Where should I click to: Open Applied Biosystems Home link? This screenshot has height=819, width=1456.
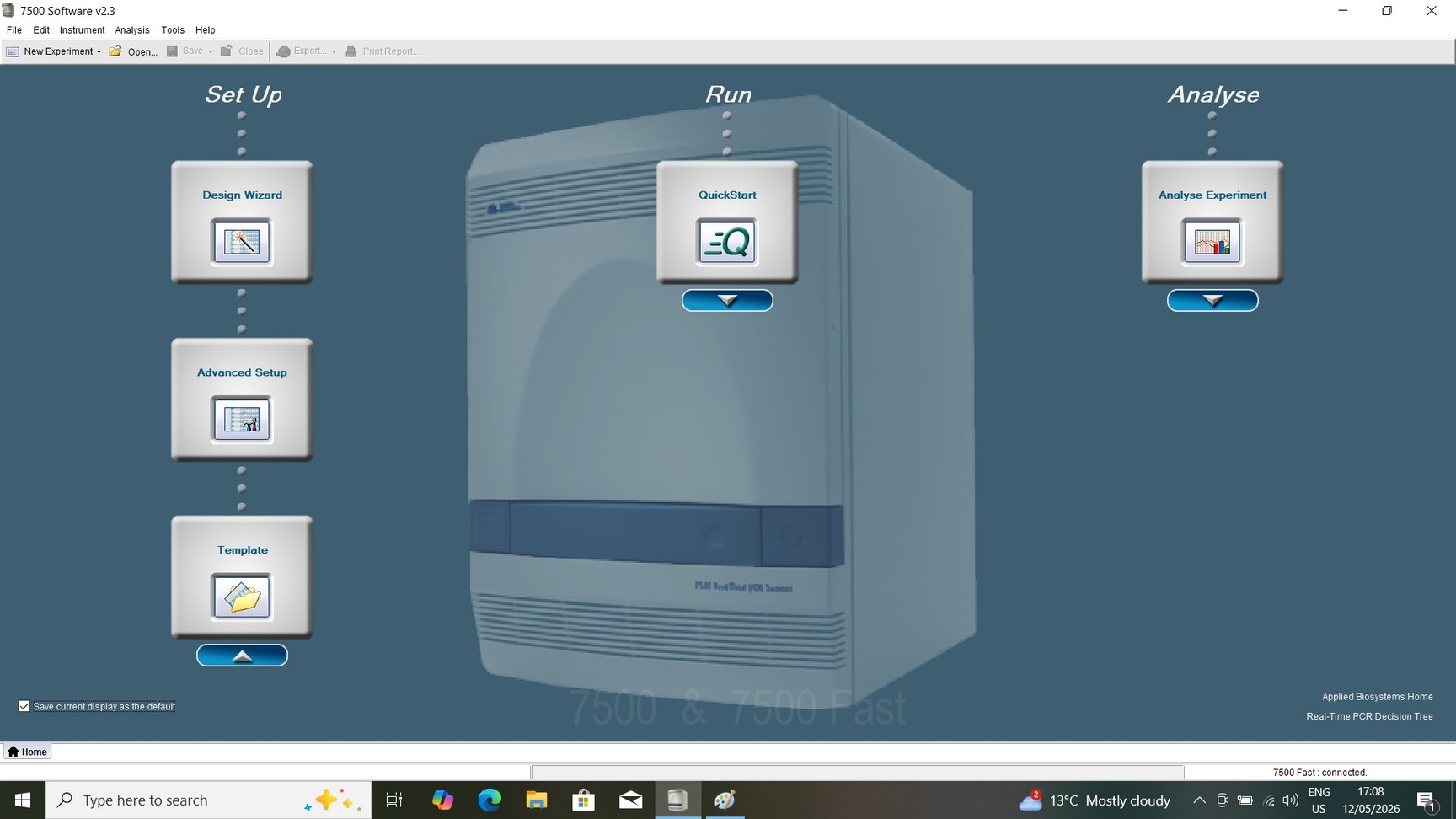click(1377, 697)
